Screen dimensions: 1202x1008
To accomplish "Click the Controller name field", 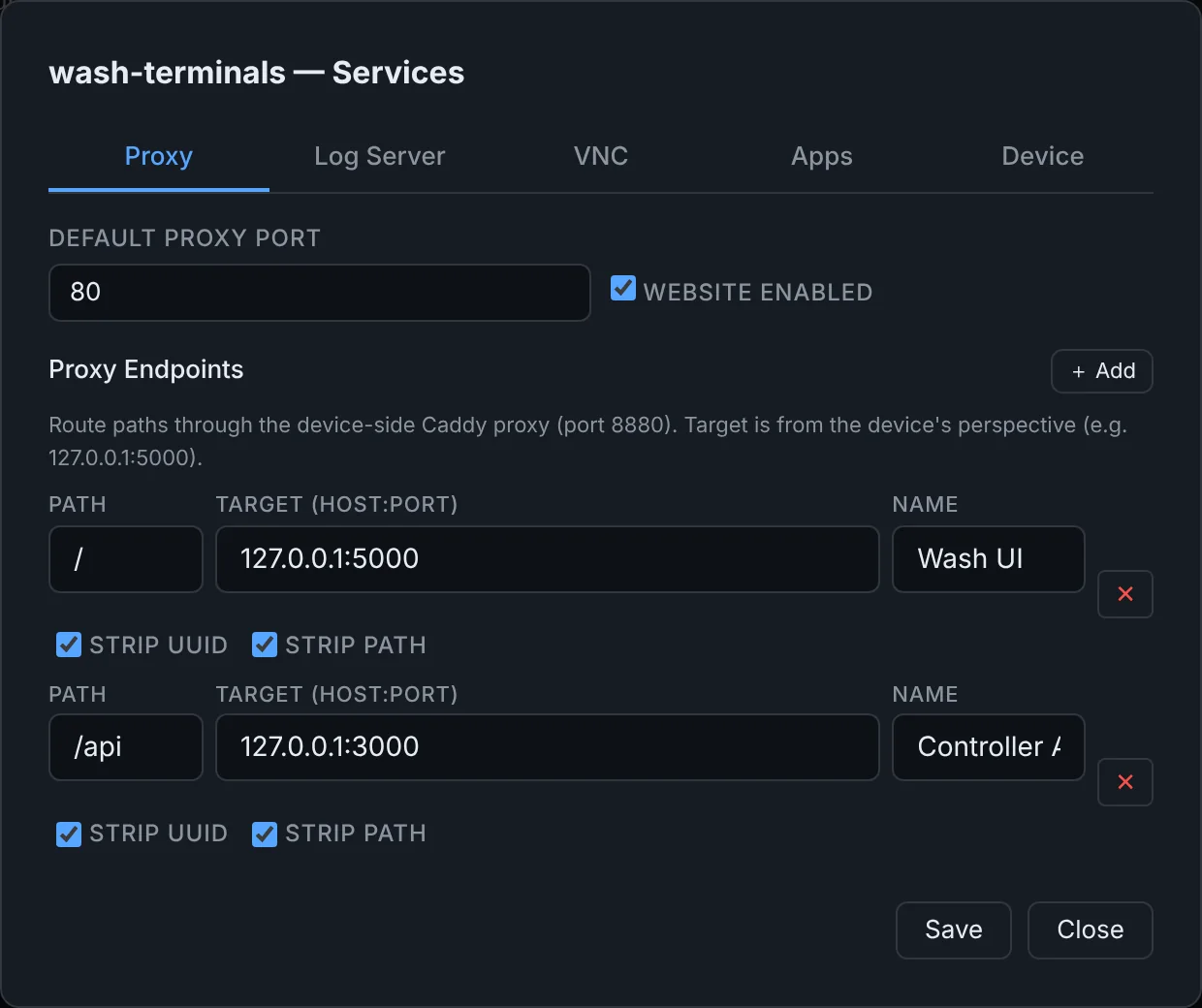I will point(989,747).
